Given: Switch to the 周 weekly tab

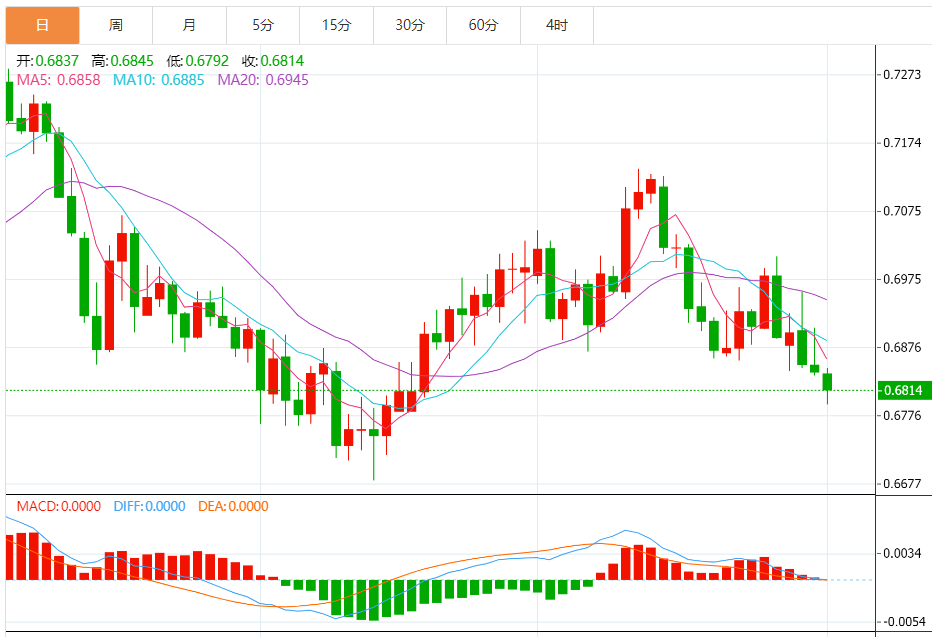Looking at the screenshot, I should coord(116,25).
